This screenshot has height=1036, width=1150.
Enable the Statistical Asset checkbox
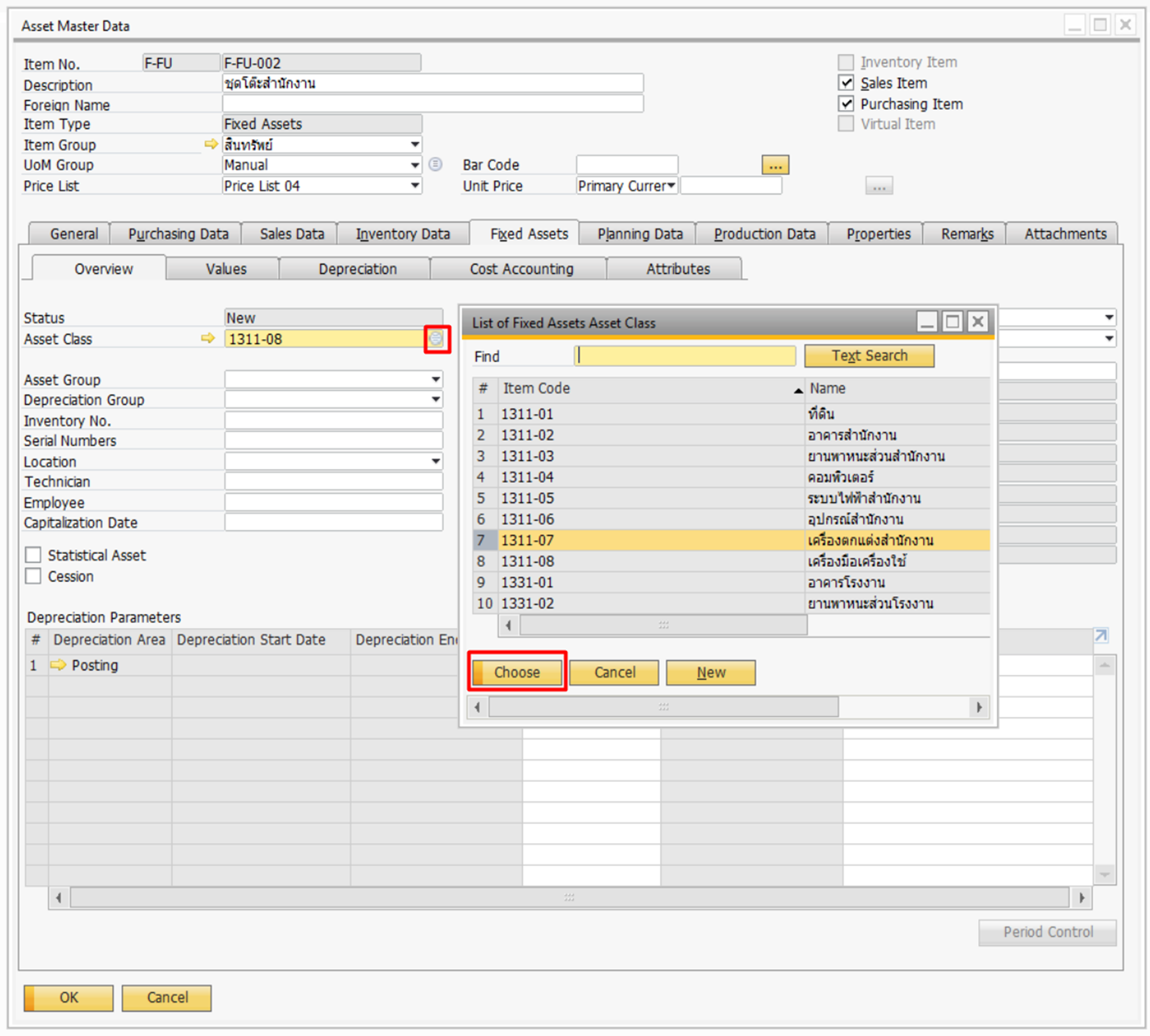(33, 555)
